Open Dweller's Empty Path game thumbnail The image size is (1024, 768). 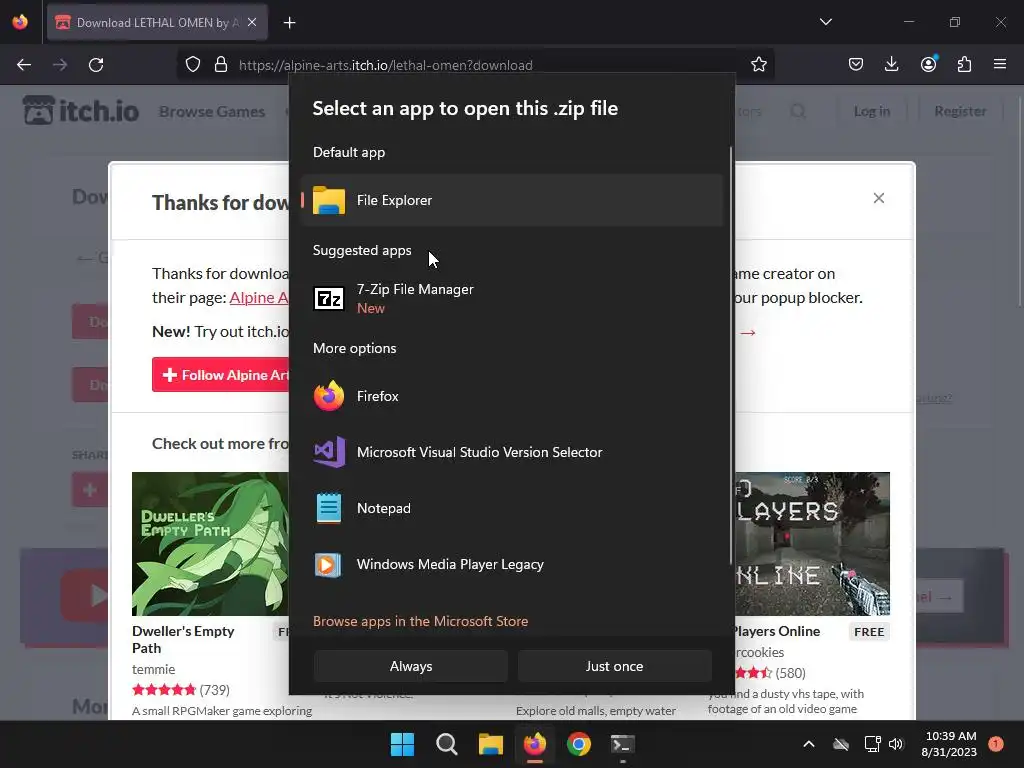[x=210, y=543]
